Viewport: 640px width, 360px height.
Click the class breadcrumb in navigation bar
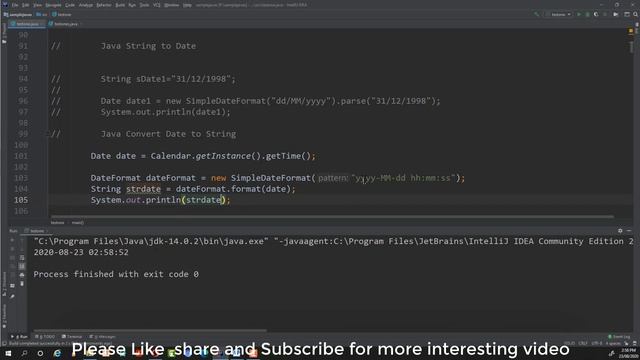(62, 15)
